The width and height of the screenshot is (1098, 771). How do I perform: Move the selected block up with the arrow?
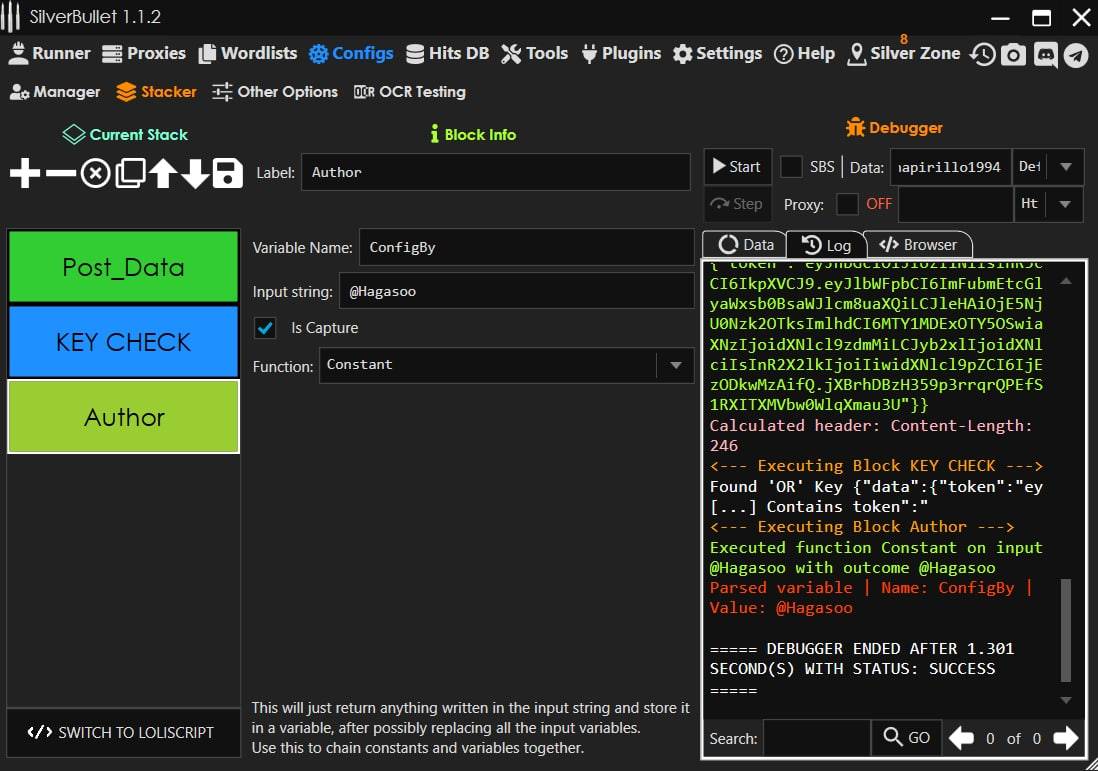(163, 174)
